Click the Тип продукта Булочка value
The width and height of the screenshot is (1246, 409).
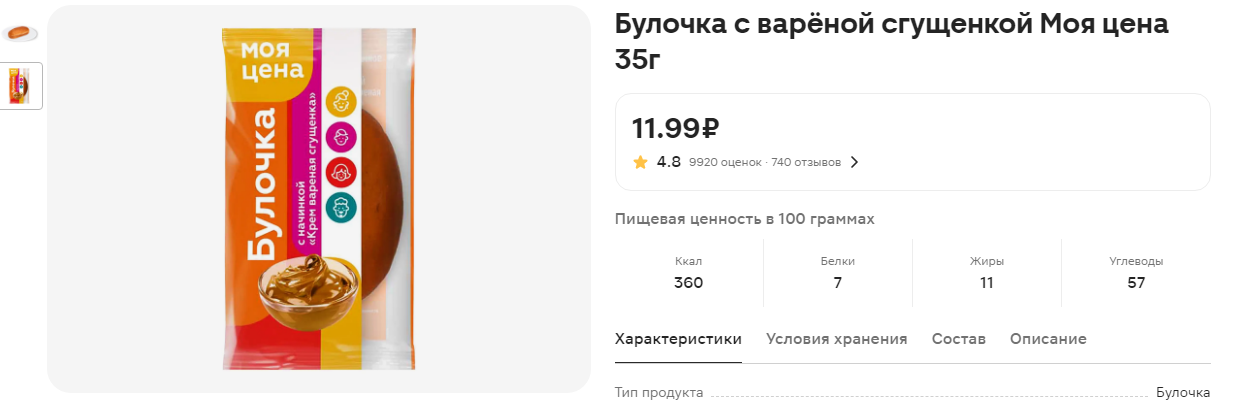pyautogui.click(x=1183, y=393)
